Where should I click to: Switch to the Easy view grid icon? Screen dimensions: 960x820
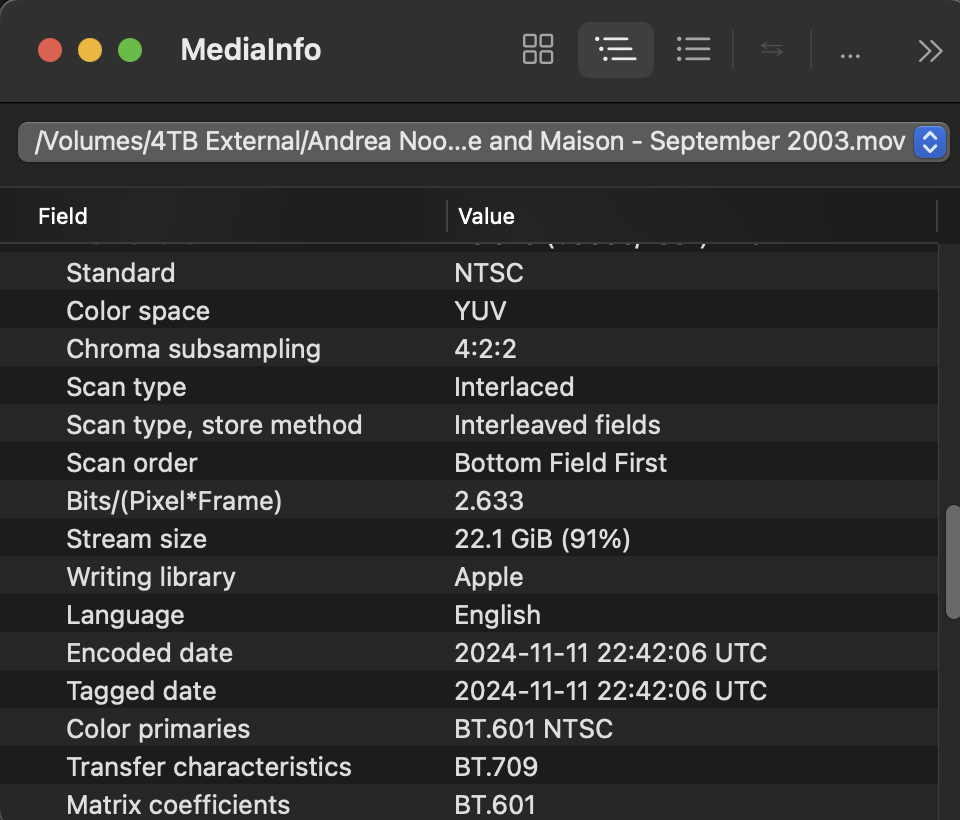(x=538, y=49)
